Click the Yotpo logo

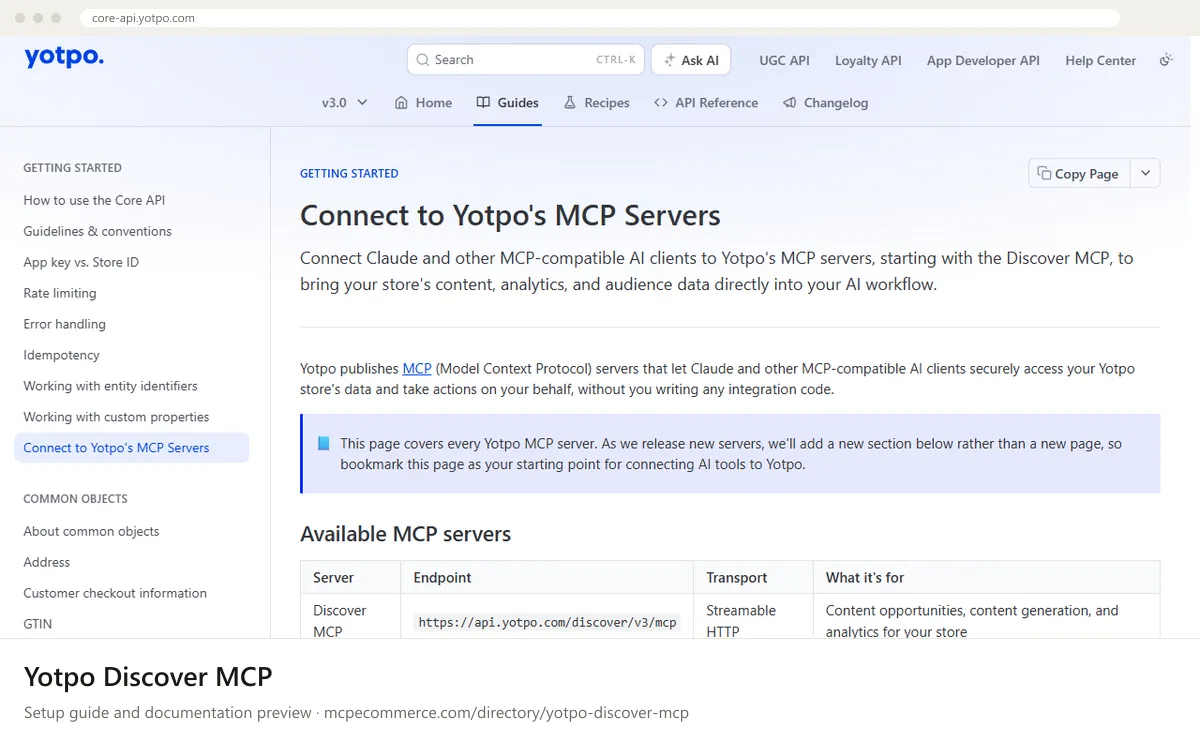[64, 58]
